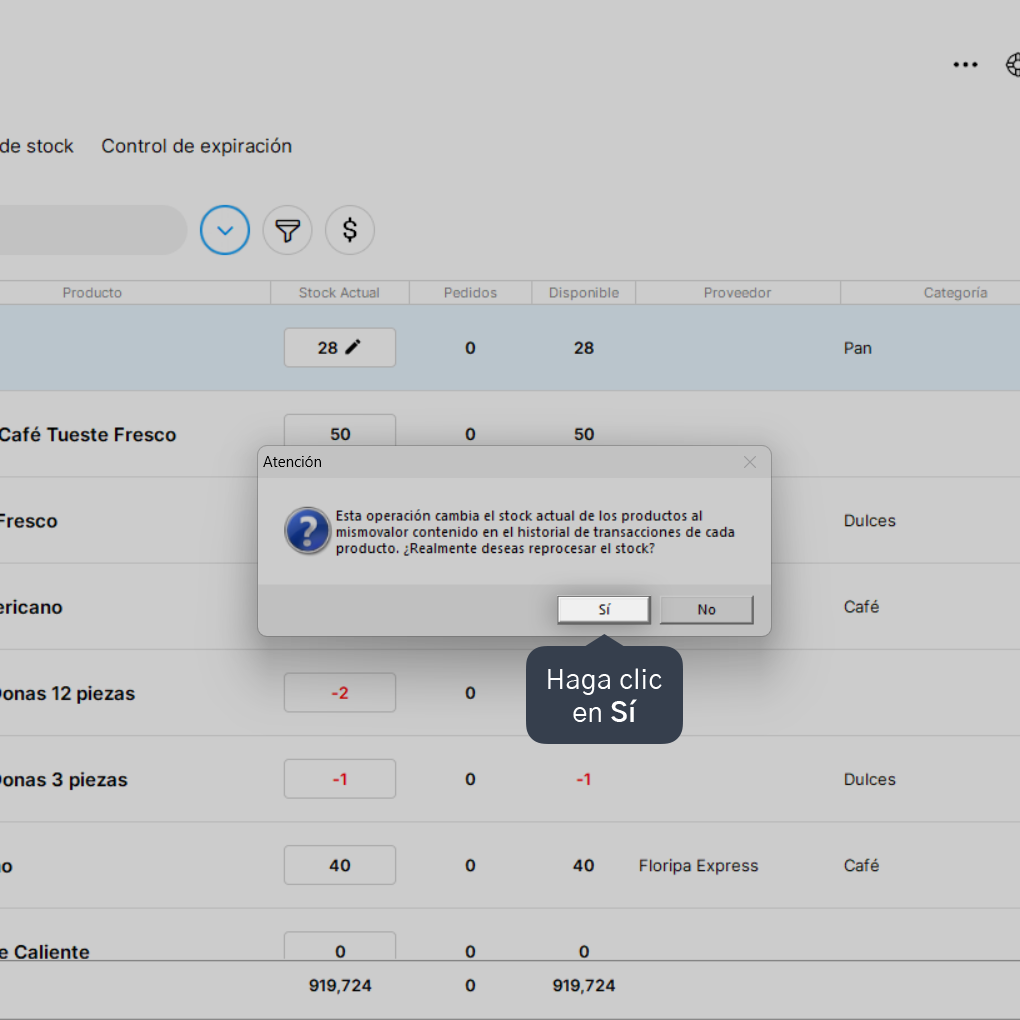Expand the blue chevron dropdown button
Screen dimensions: 1020x1020
click(225, 230)
